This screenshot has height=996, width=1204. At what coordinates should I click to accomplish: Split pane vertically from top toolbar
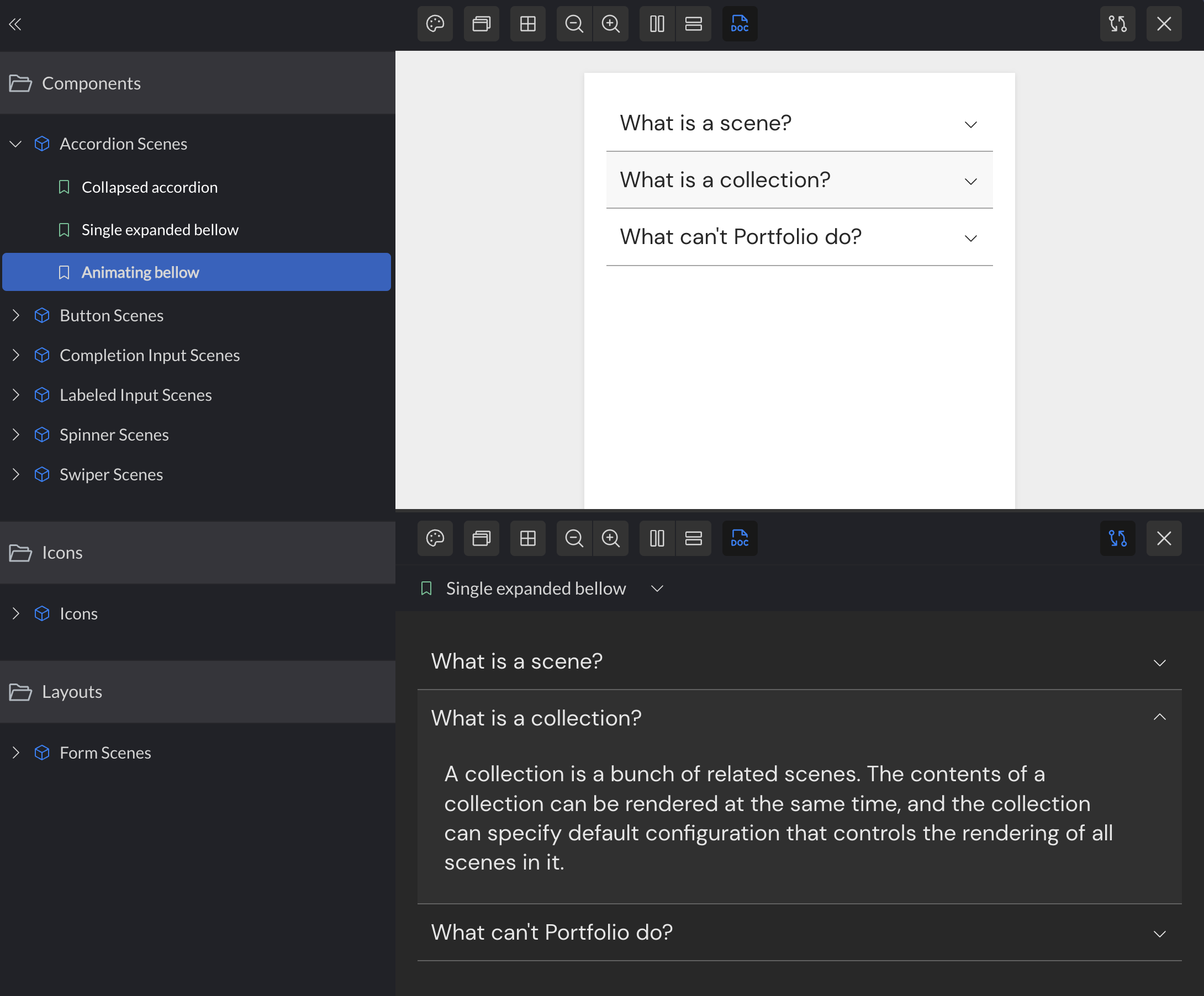[x=657, y=24]
